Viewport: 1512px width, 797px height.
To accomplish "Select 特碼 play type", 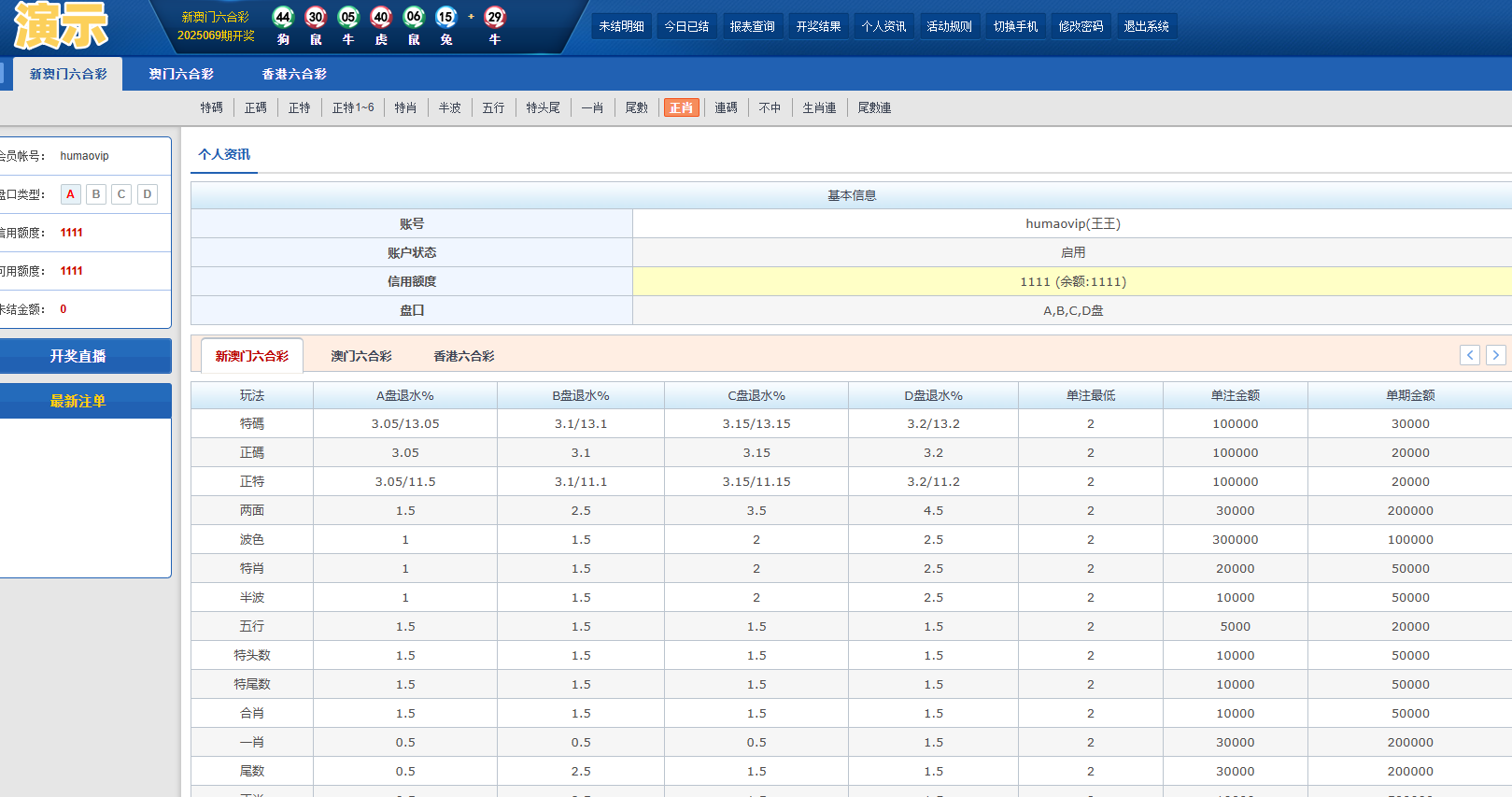I will (x=212, y=107).
